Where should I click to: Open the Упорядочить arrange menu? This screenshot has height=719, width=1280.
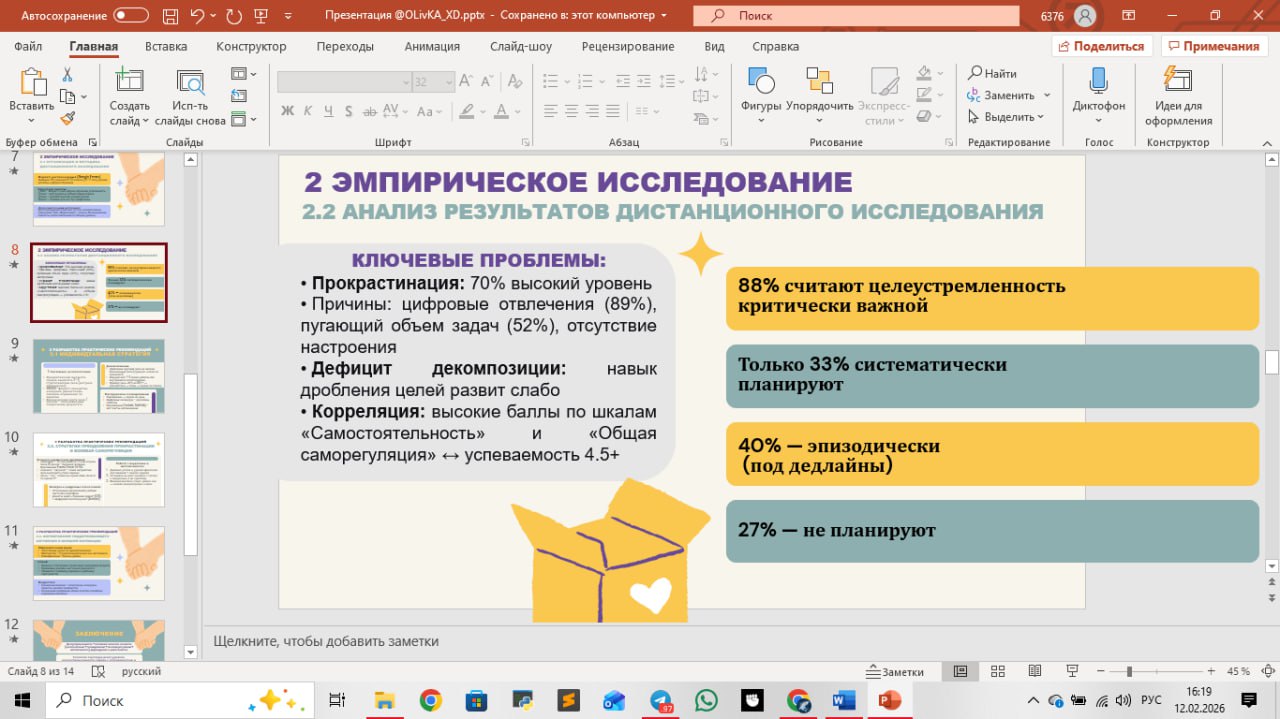pos(820,95)
